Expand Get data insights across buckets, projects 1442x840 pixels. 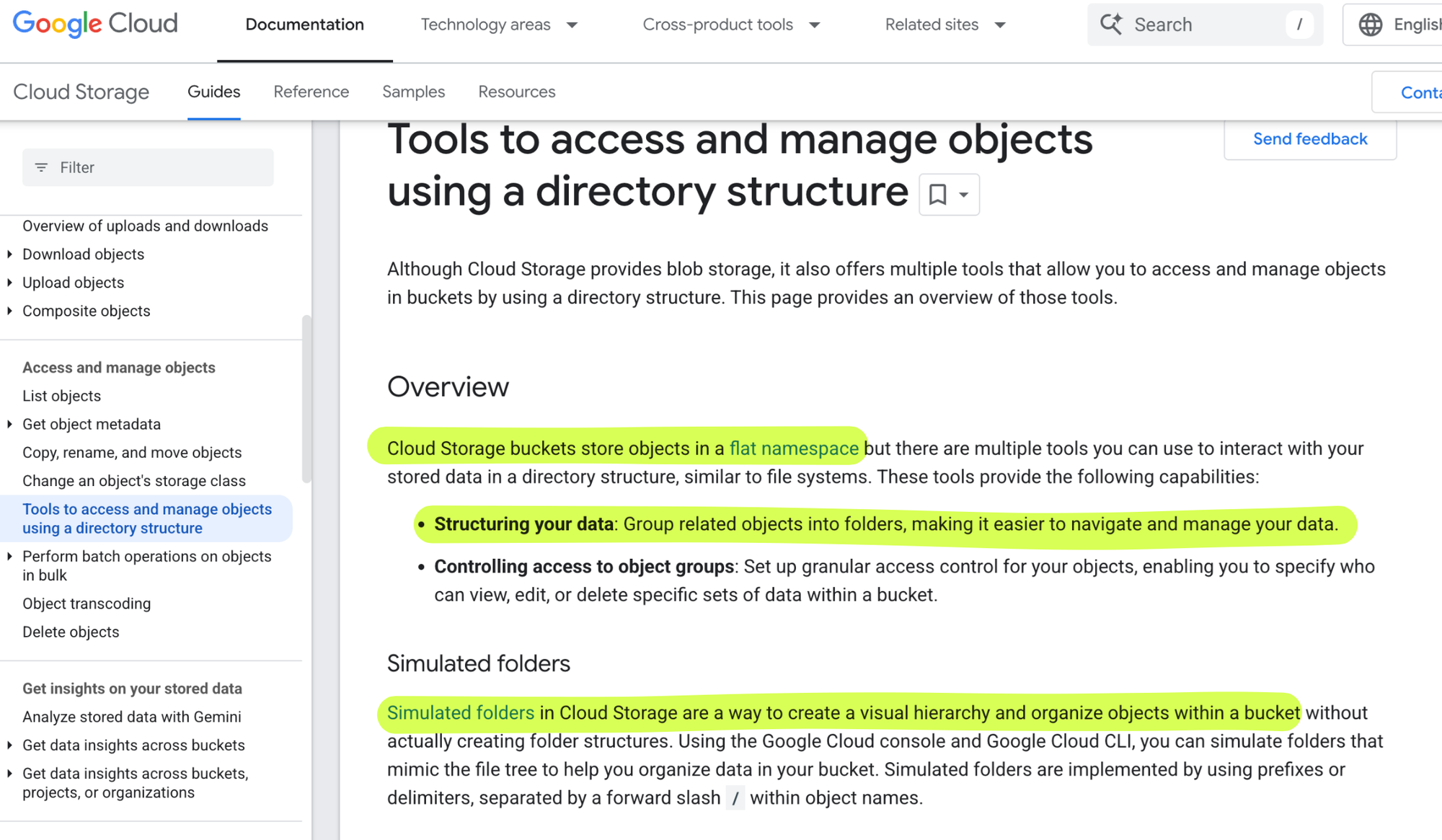pos(9,773)
